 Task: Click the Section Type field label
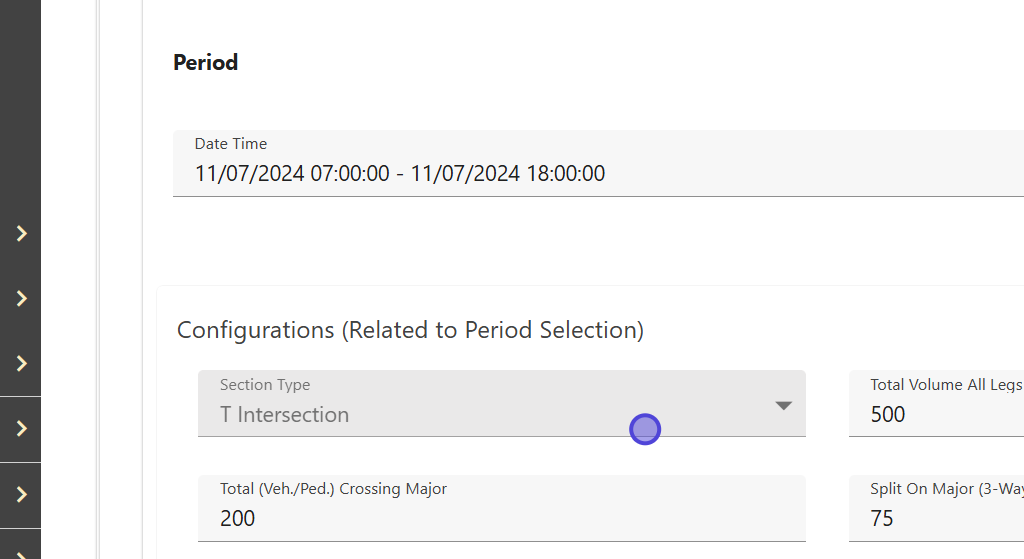coord(265,385)
